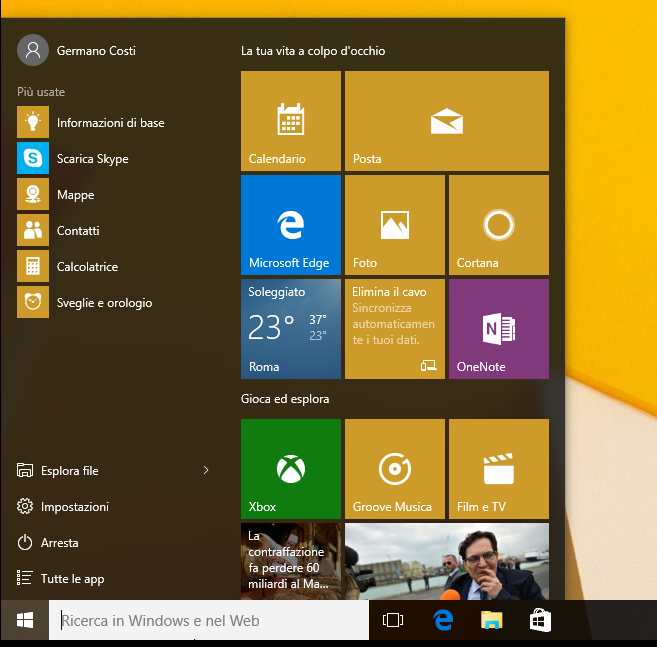Open the Foto tile
The height and width of the screenshot is (647, 657).
coord(395,225)
